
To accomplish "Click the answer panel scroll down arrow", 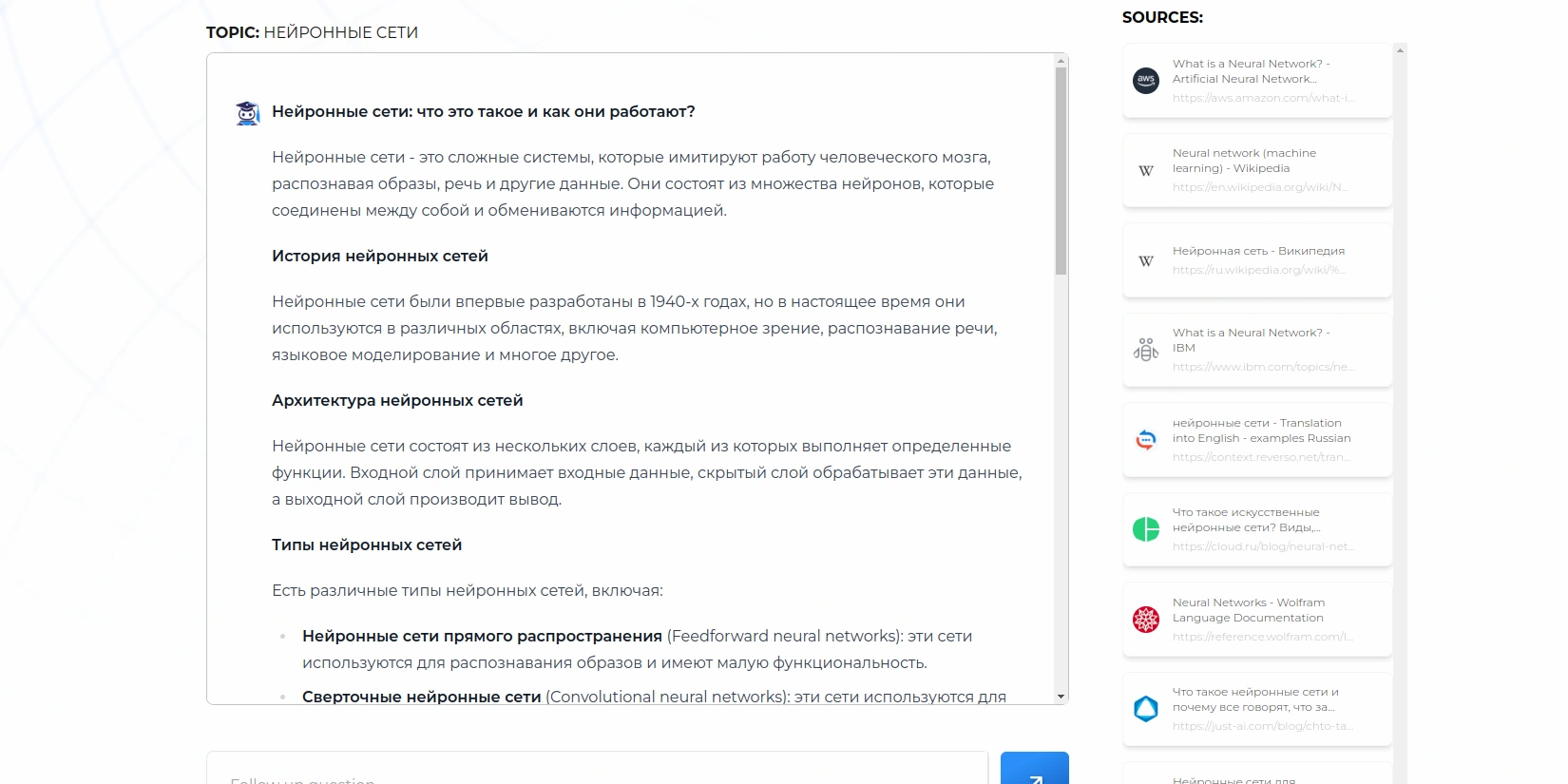I will coord(1061,697).
